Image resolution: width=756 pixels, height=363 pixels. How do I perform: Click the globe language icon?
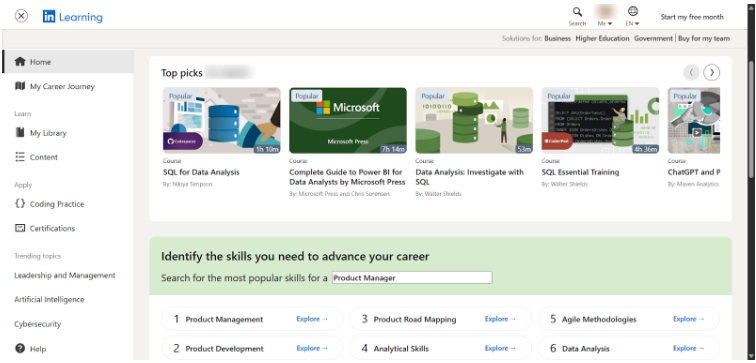click(633, 12)
